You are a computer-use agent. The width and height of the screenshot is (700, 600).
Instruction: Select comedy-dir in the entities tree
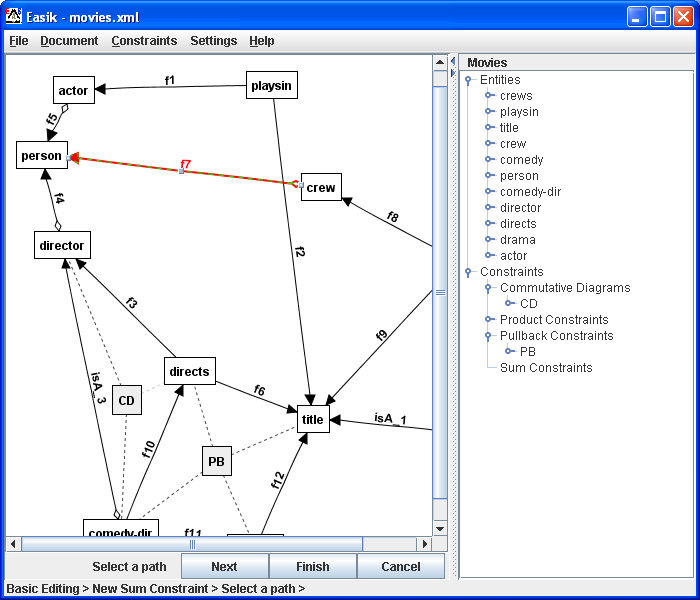[x=521, y=192]
